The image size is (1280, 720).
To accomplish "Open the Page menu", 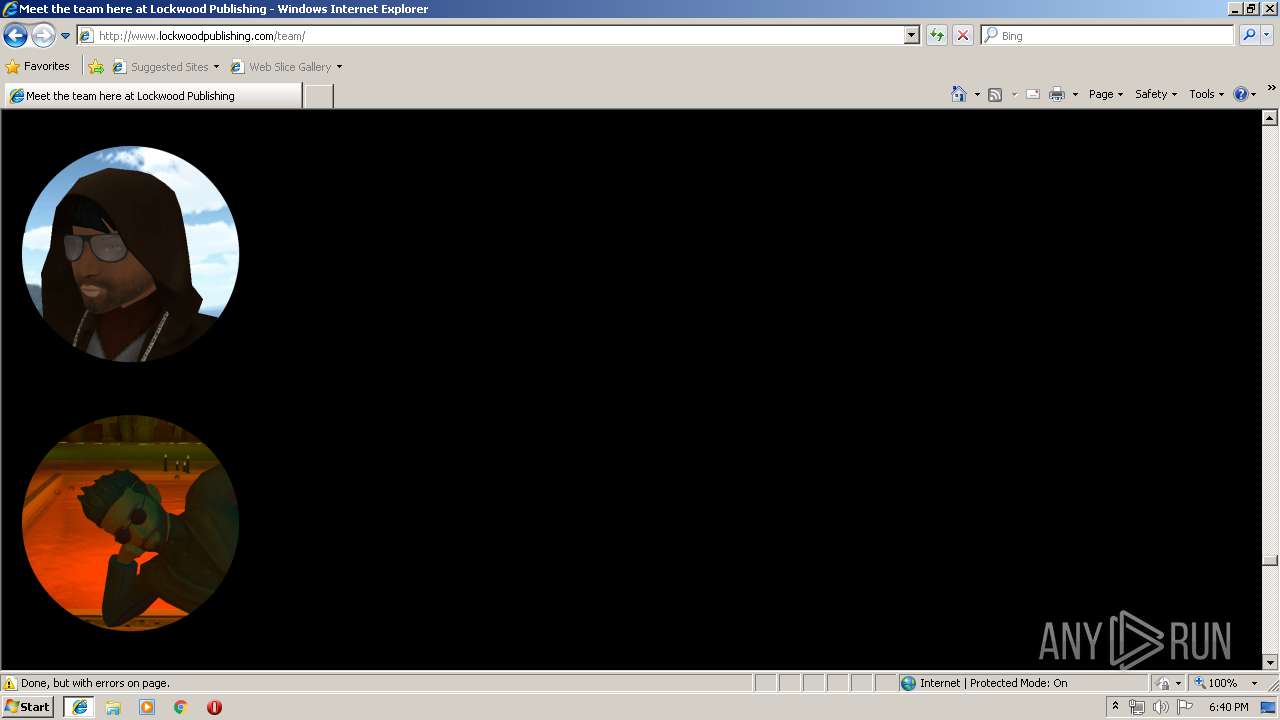I will pyautogui.click(x=1106, y=94).
